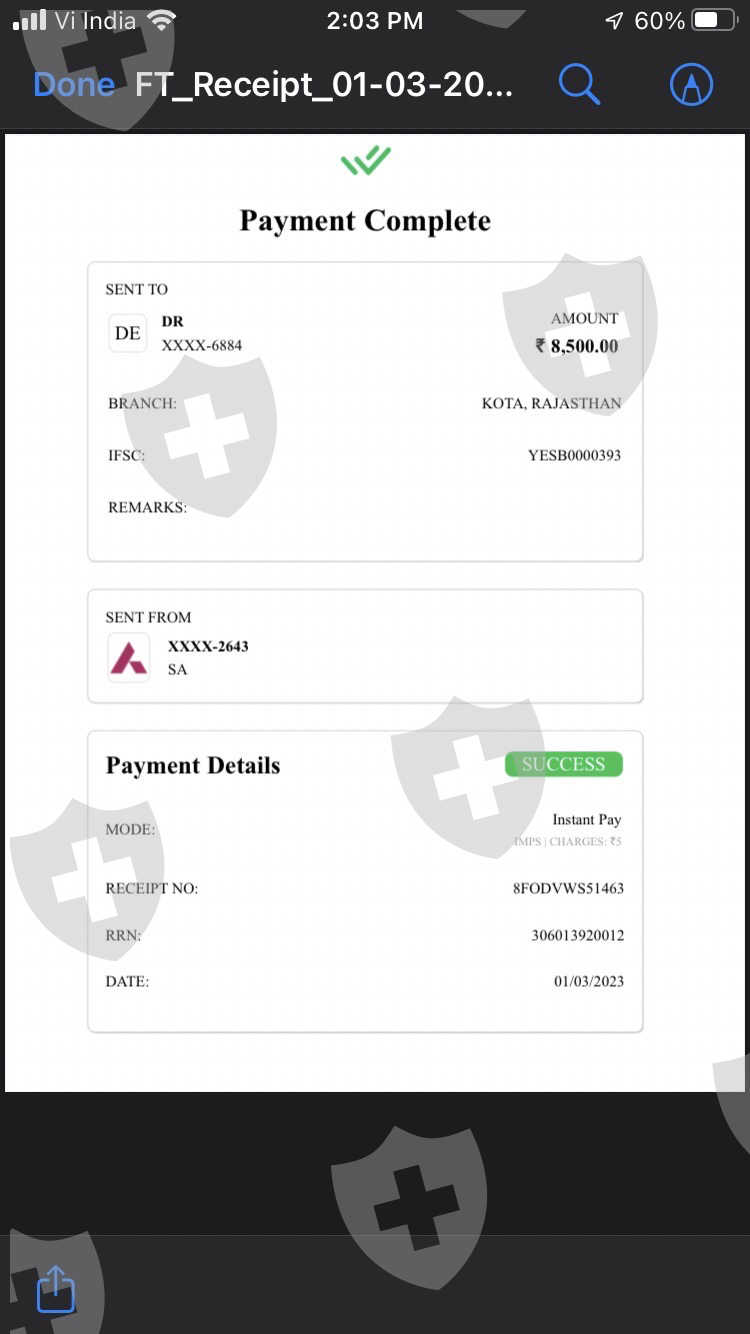This screenshot has width=750, height=1334.
Task: Tap receipt number 8FODVWS51463
Action: 568,888
